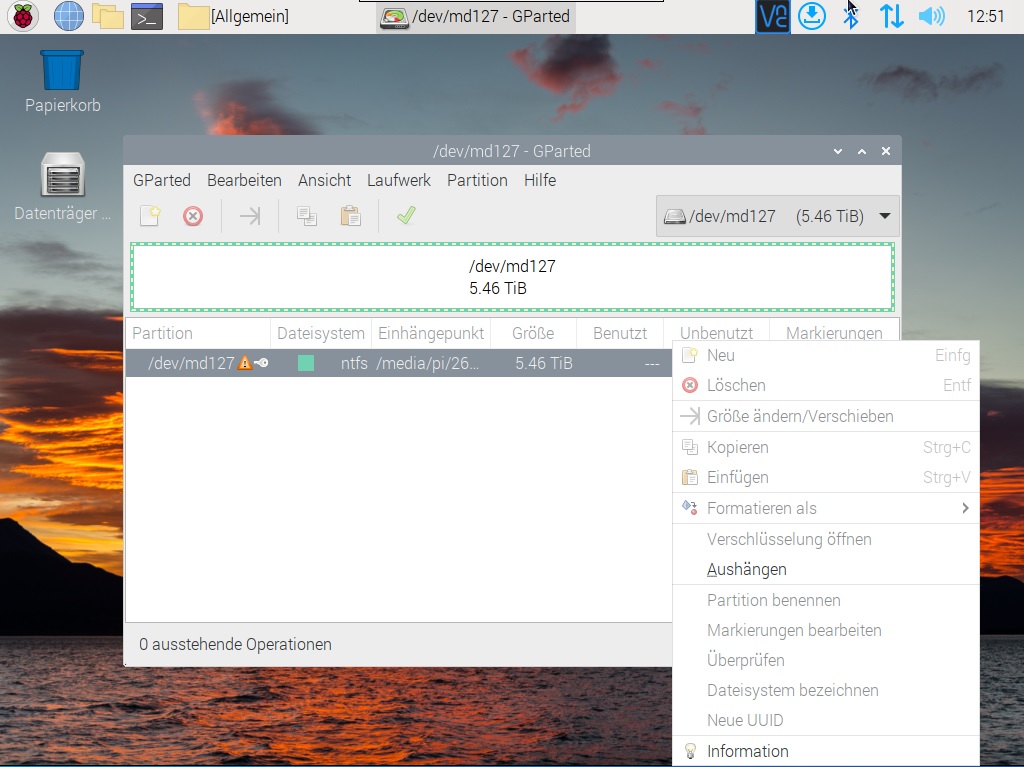The image size is (1024, 767).
Task: Open the Ansicht menu
Action: (325, 180)
